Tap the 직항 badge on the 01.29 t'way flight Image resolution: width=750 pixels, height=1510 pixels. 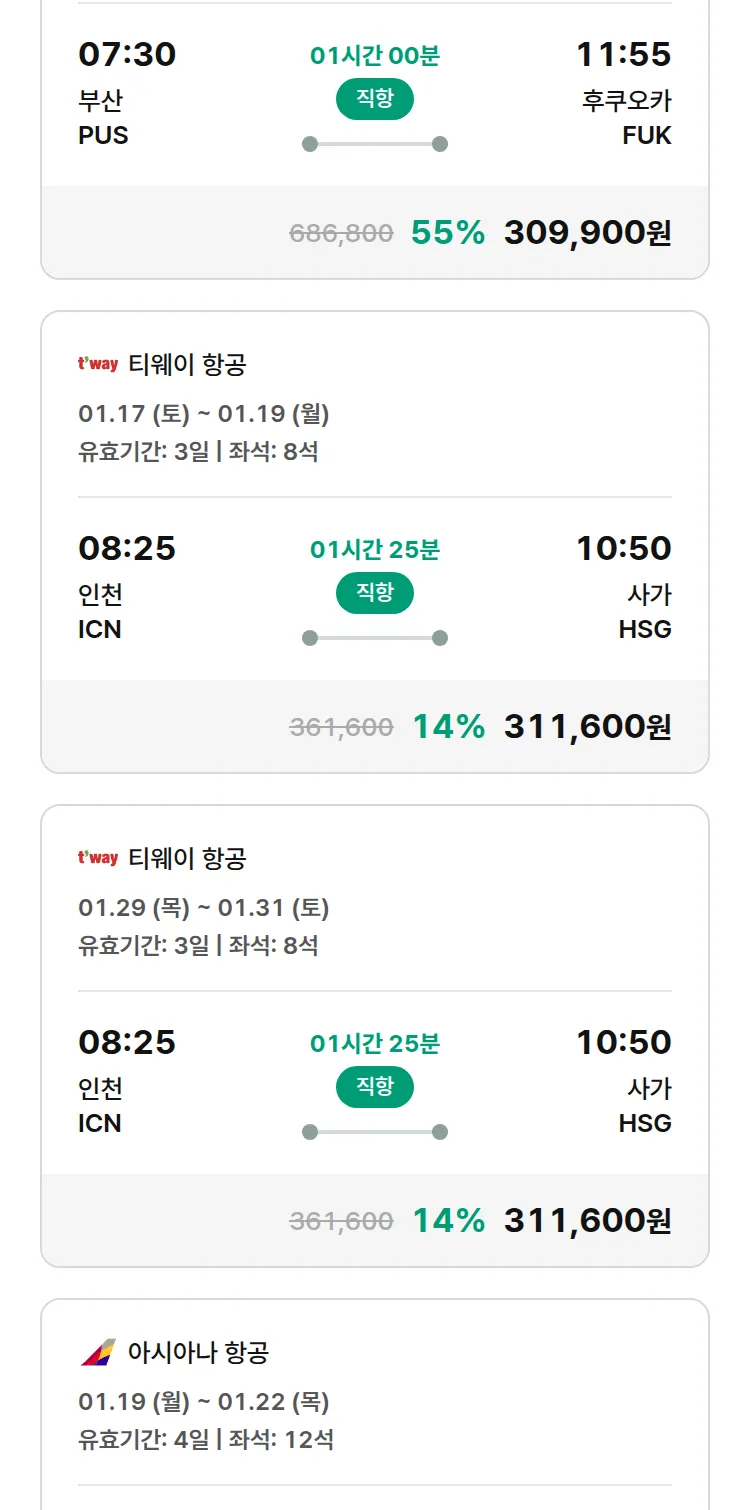(x=375, y=1087)
